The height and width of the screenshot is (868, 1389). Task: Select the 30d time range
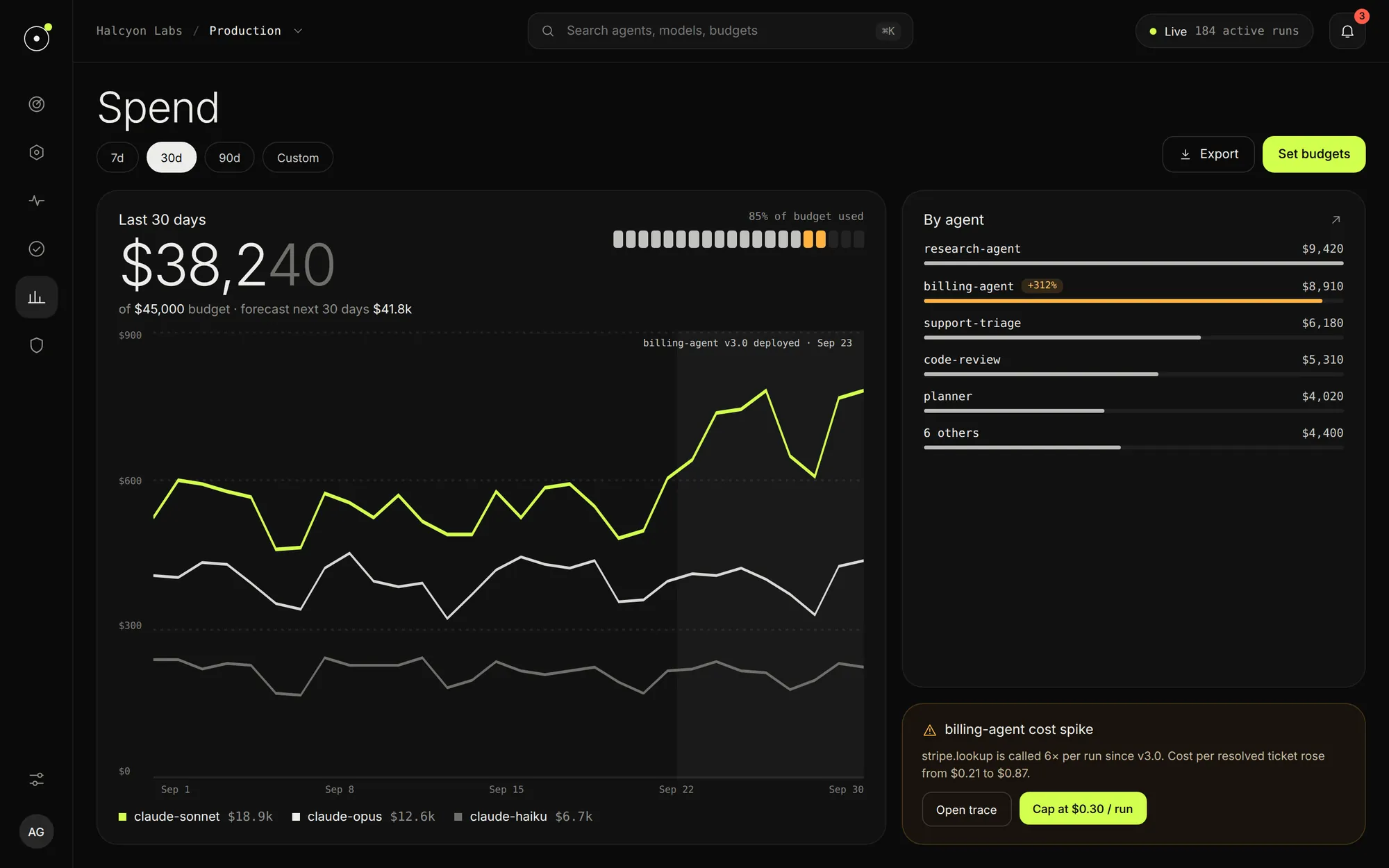click(x=172, y=158)
